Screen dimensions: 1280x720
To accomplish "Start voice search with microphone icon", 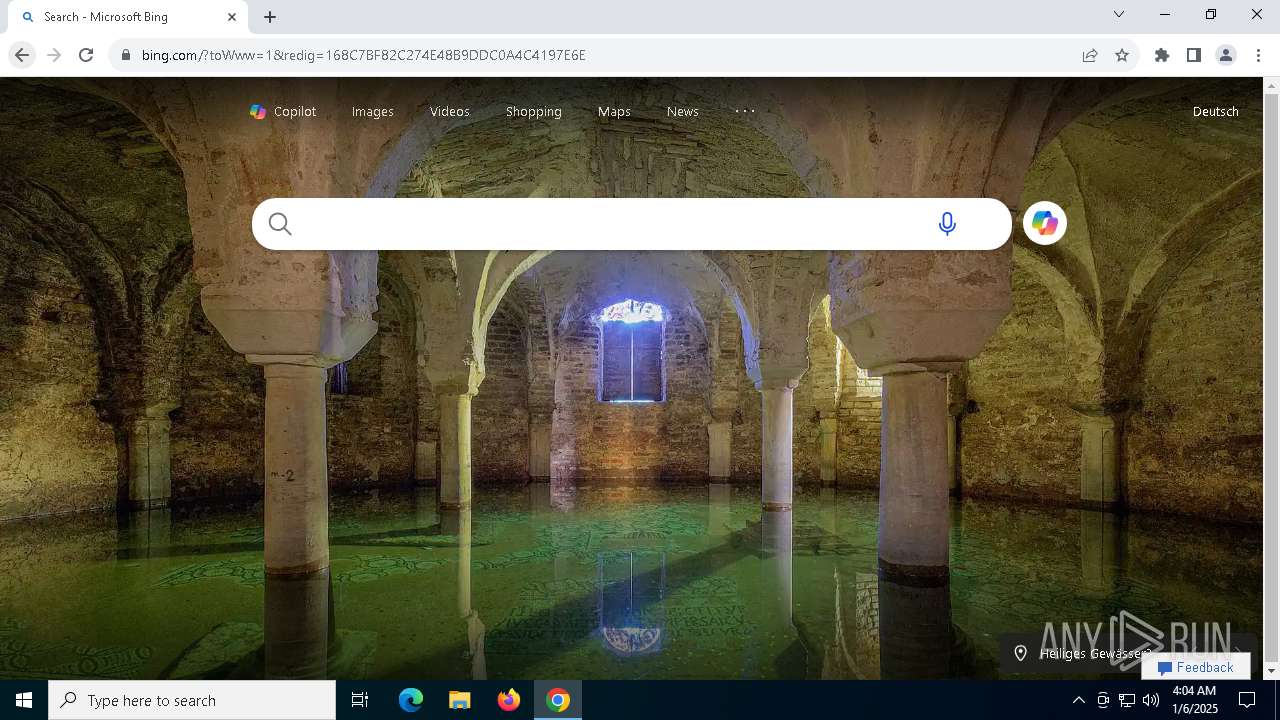I will 947,224.
